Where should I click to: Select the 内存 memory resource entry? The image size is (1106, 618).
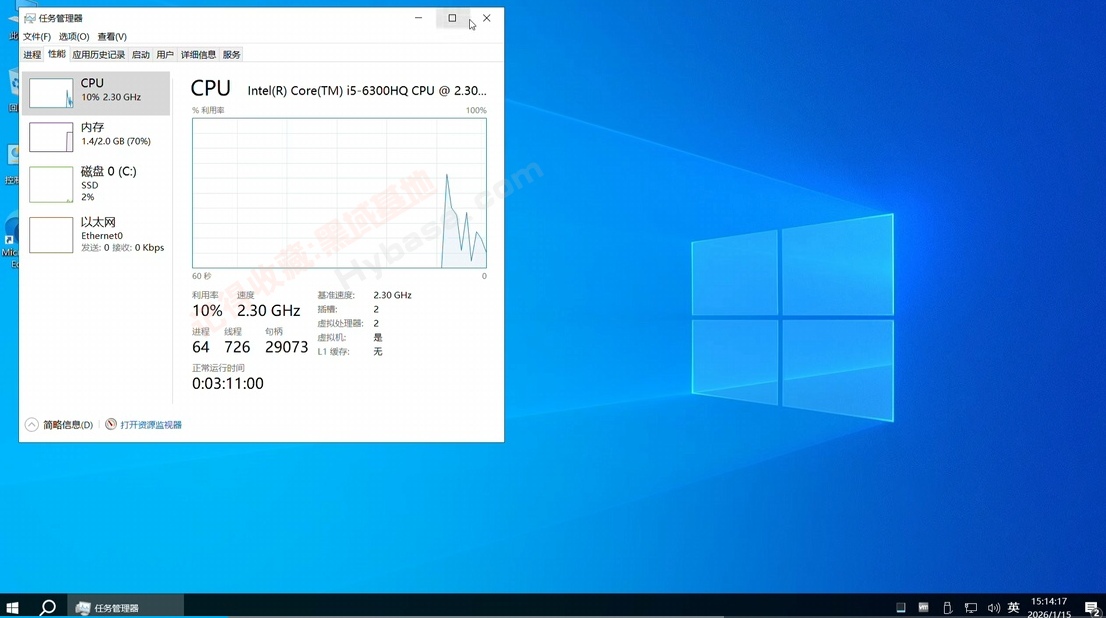[x=96, y=136]
